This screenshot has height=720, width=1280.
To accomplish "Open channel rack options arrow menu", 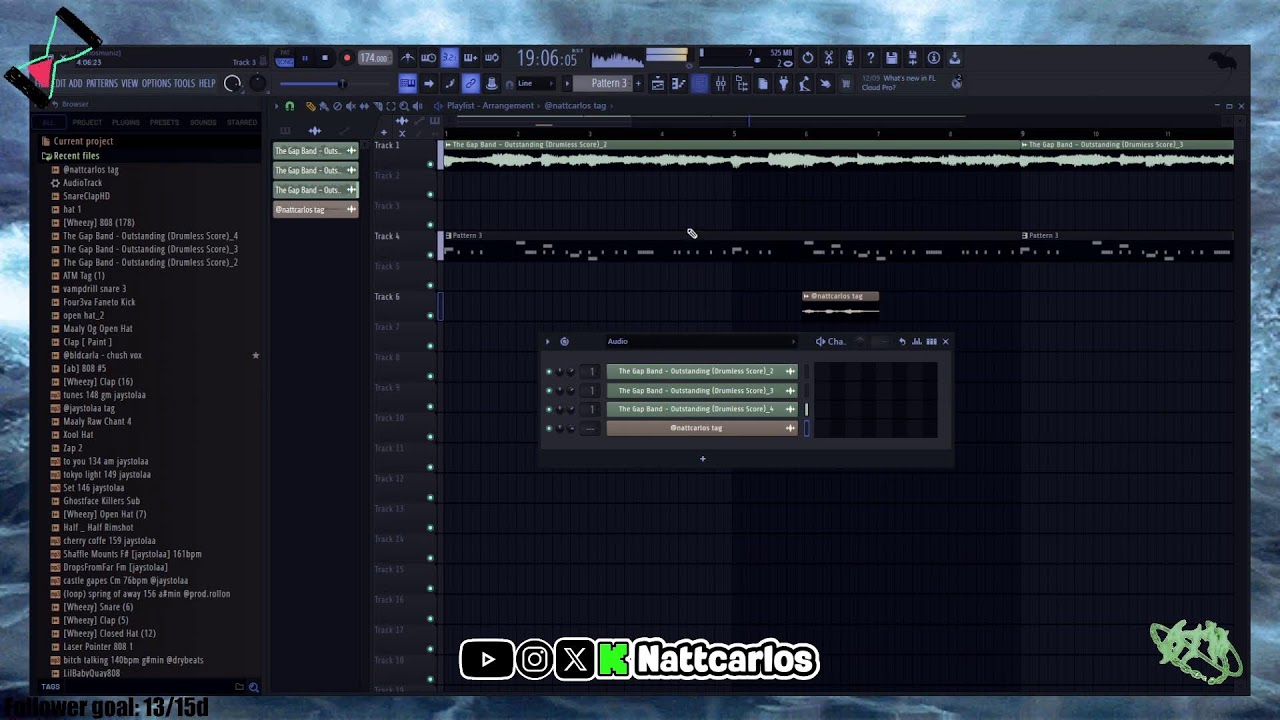I will 547,342.
